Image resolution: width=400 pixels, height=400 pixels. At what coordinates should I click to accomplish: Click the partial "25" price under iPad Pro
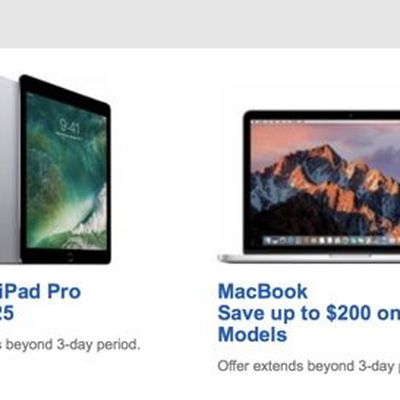click(6, 313)
